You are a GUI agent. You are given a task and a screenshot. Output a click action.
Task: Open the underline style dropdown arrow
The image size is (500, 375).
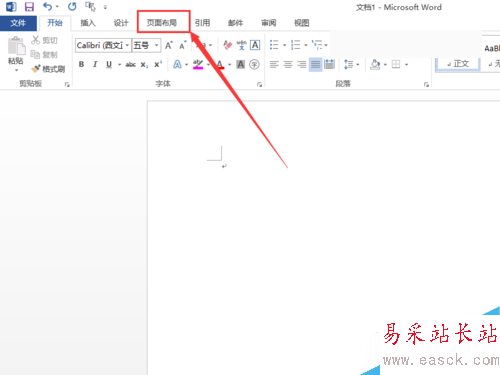pos(119,64)
